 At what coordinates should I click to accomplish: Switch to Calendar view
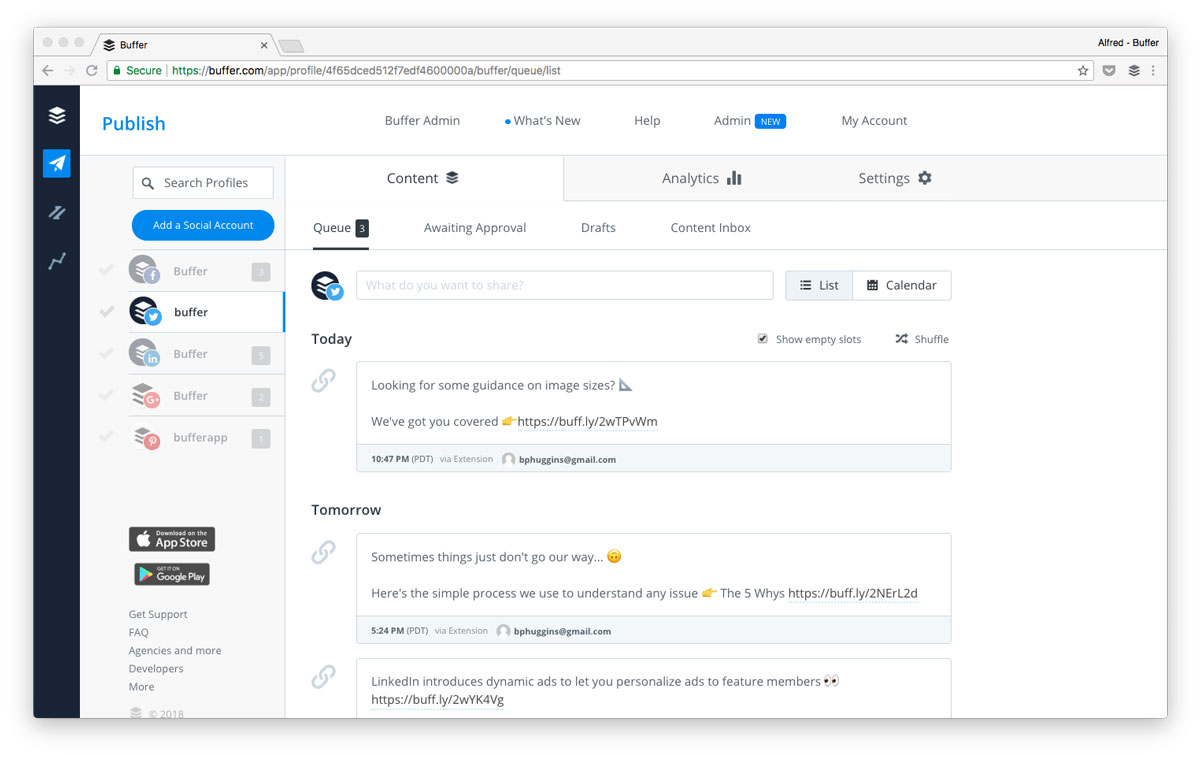tap(902, 285)
